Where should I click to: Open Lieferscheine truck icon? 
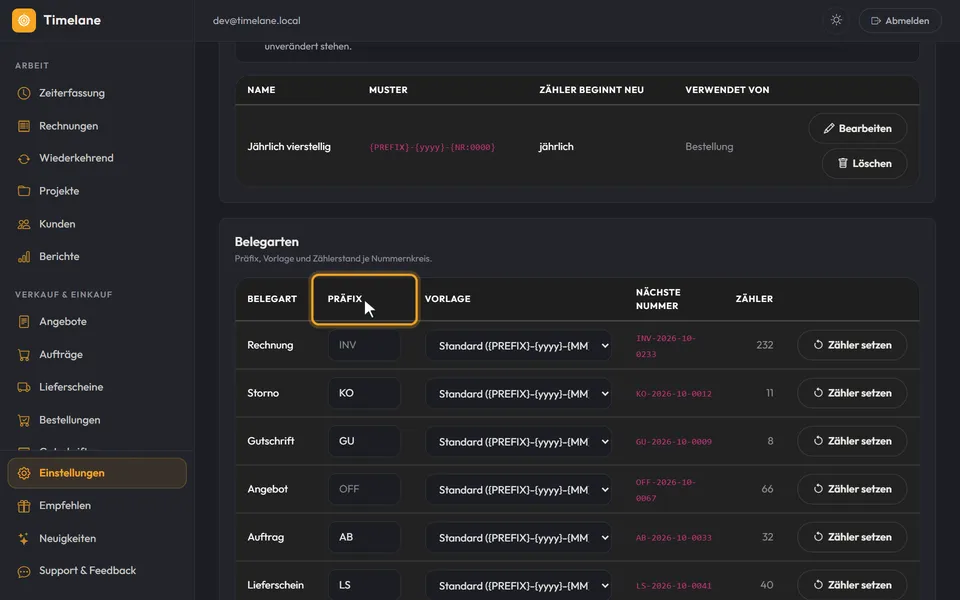click(x=24, y=387)
